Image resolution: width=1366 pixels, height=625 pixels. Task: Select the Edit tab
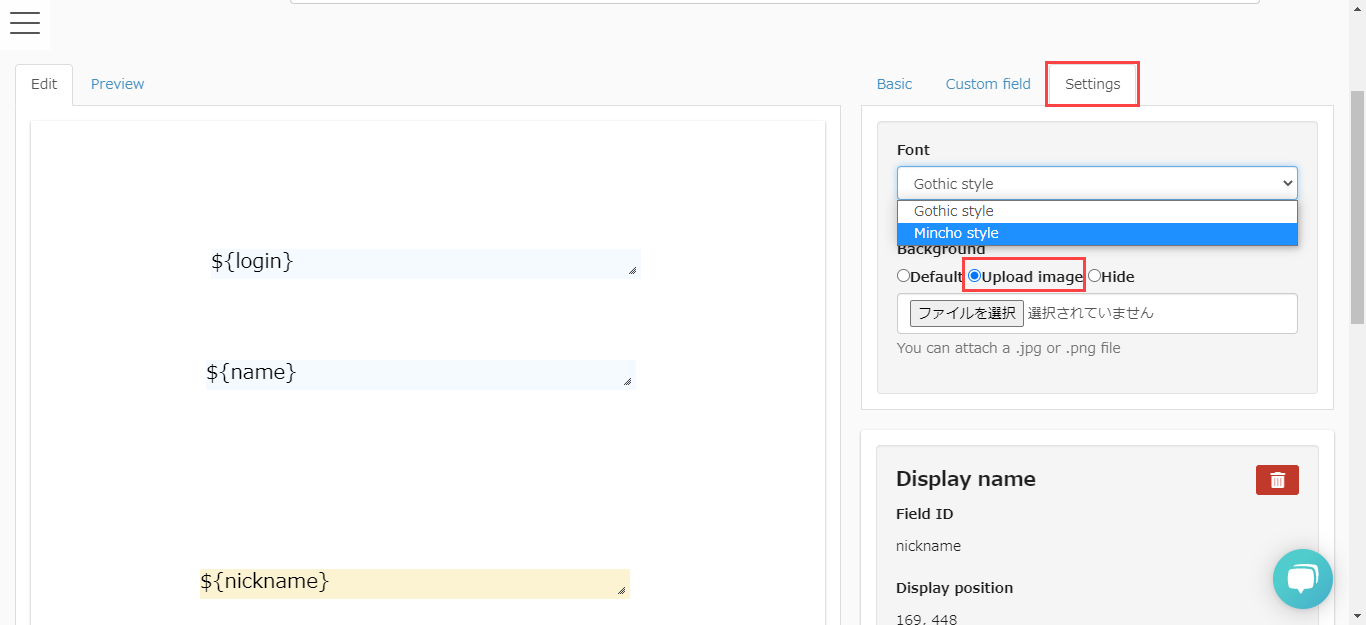pos(44,84)
